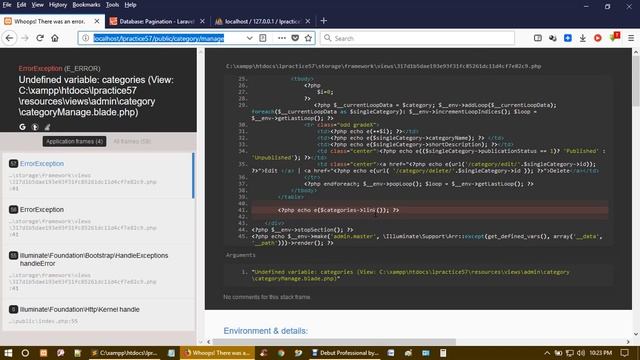The height and width of the screenshot is (360, 640).
Task: Click the page vertical scrollbar
Action: pyautogui.click(x=636, y=82)
